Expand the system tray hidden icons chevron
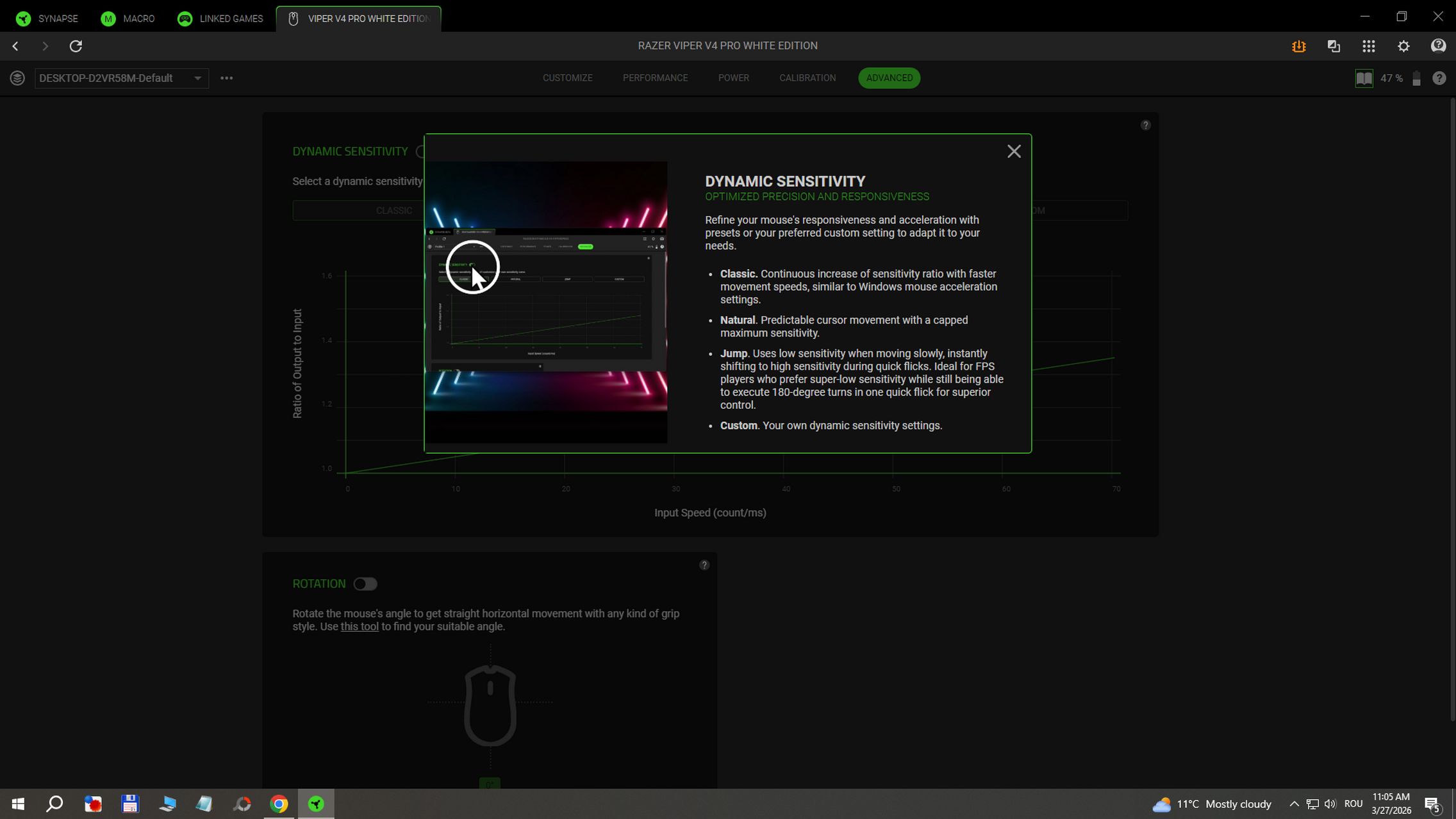Screen dimensions: 1456x819 click(1293, 804)
